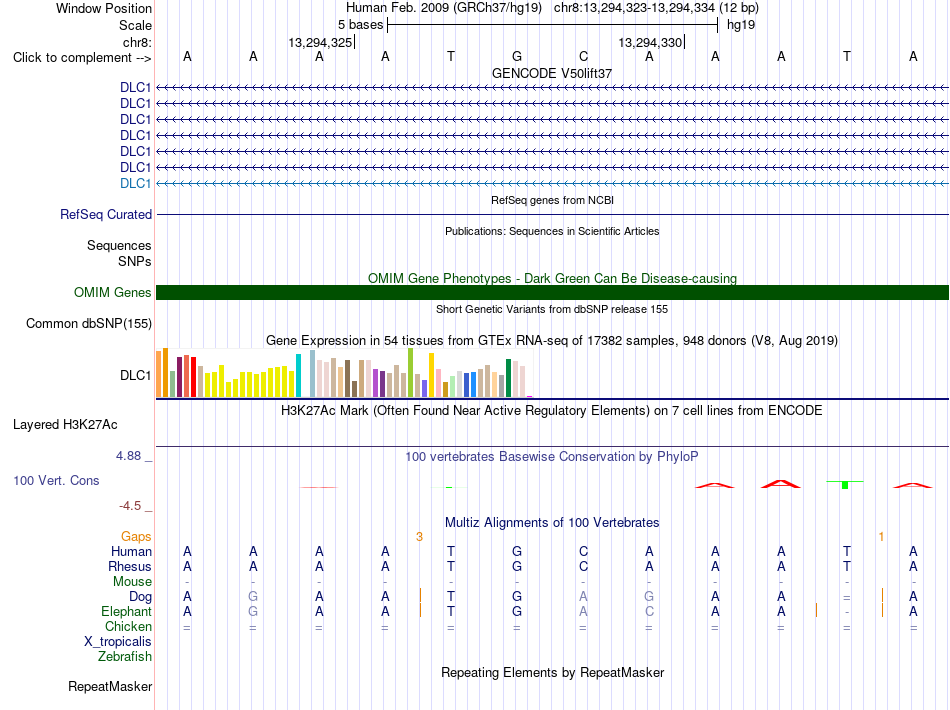Open the 100 Vert. Cons track label
950x710 pixels.
[56, 480]
